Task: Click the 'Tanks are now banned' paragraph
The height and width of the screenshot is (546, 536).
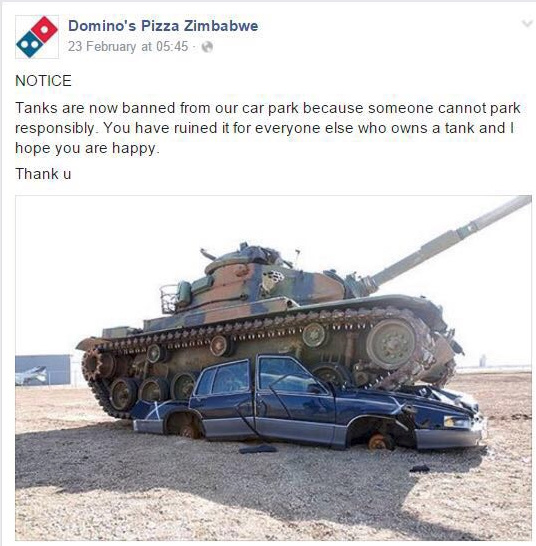Action: [x=267, y=128]
